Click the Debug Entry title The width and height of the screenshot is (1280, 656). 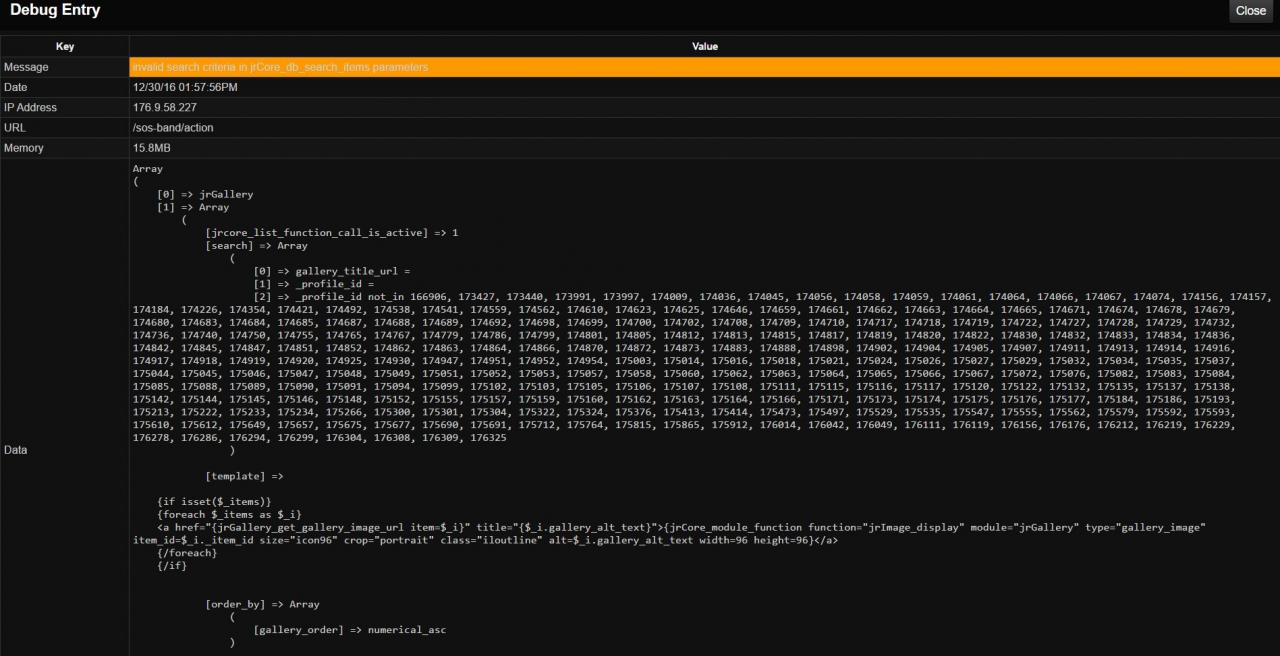coord(55,10)
